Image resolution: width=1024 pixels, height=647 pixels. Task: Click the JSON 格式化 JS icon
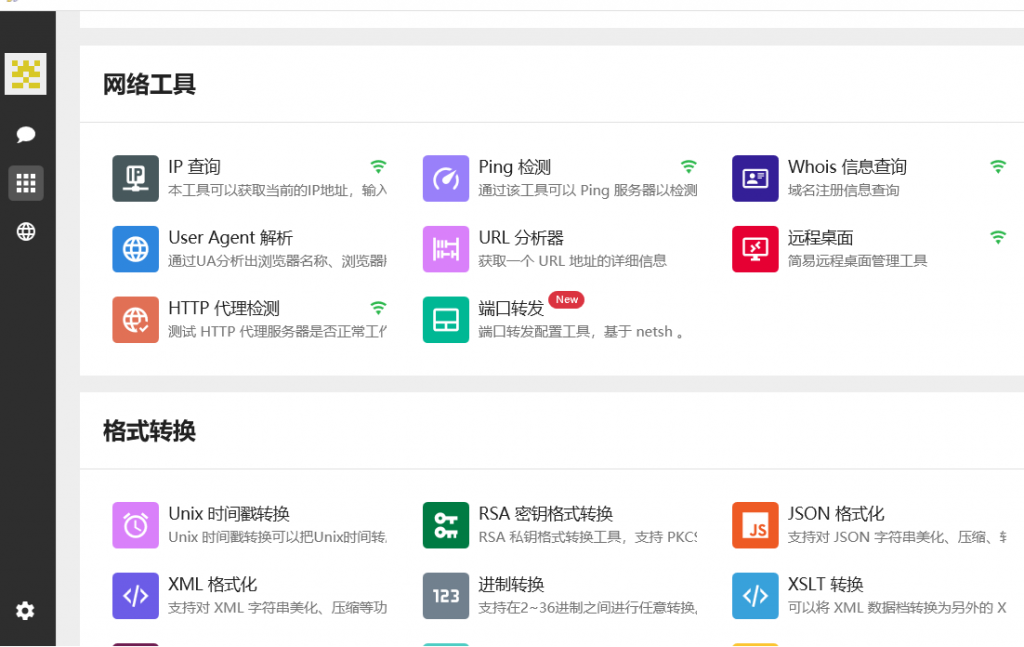click(755, 525)
